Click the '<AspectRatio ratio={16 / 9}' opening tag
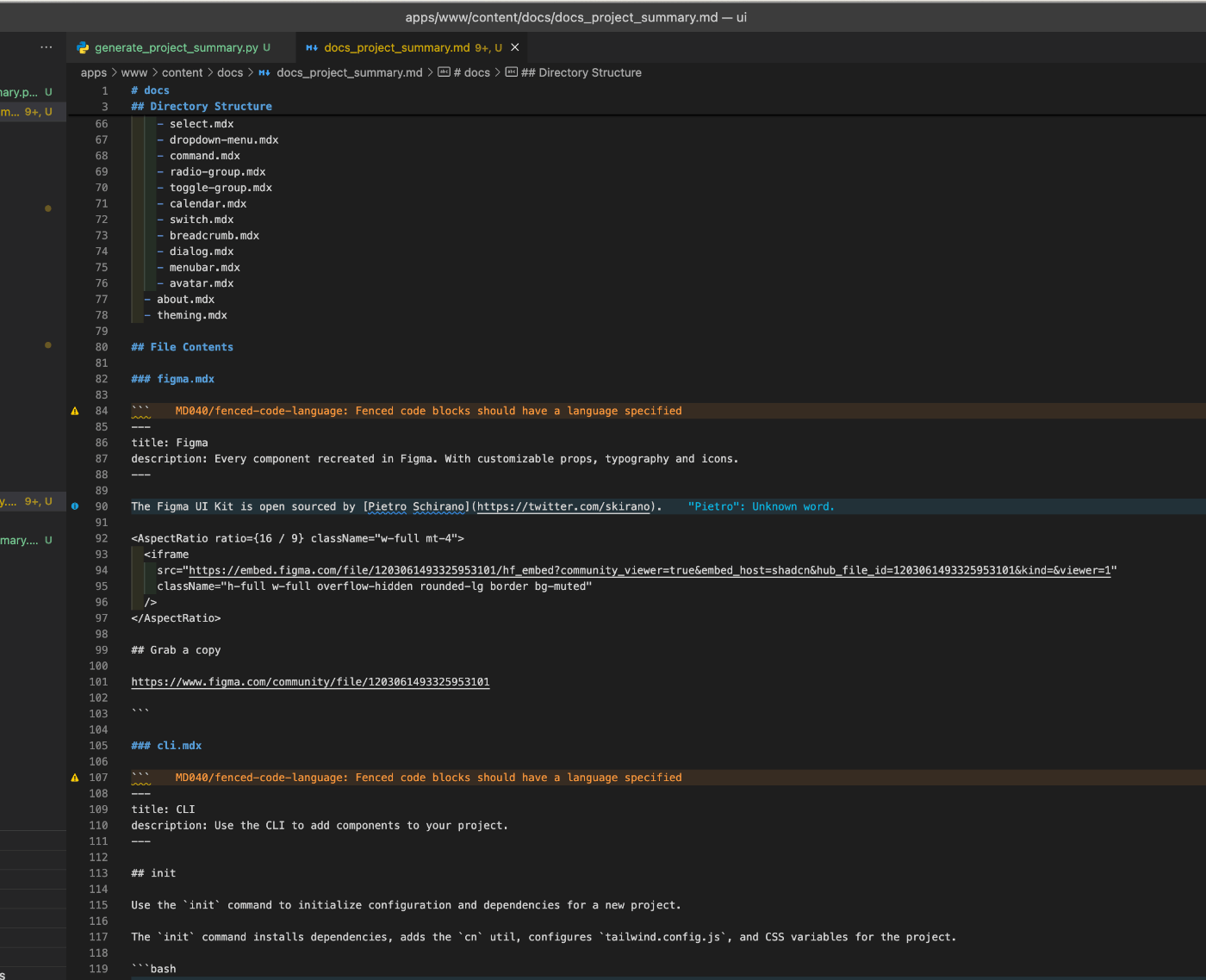Image resolution: width=1206 pixels, height=980 pixels. point(297,538)
